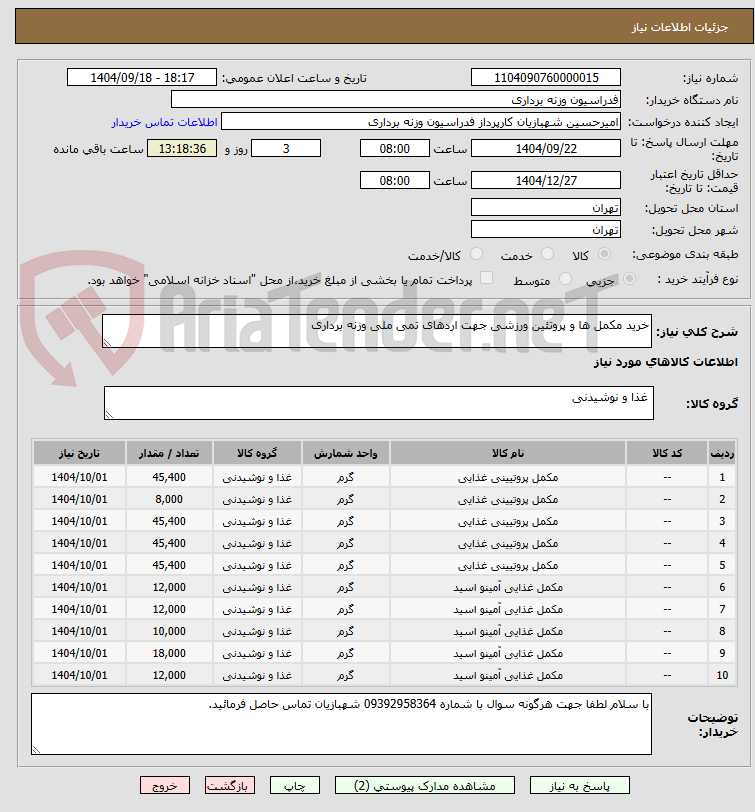Click the resize grip of شرح کلی نیاز textarea
This screenshot has height=812, width=755.
[107, 342]
